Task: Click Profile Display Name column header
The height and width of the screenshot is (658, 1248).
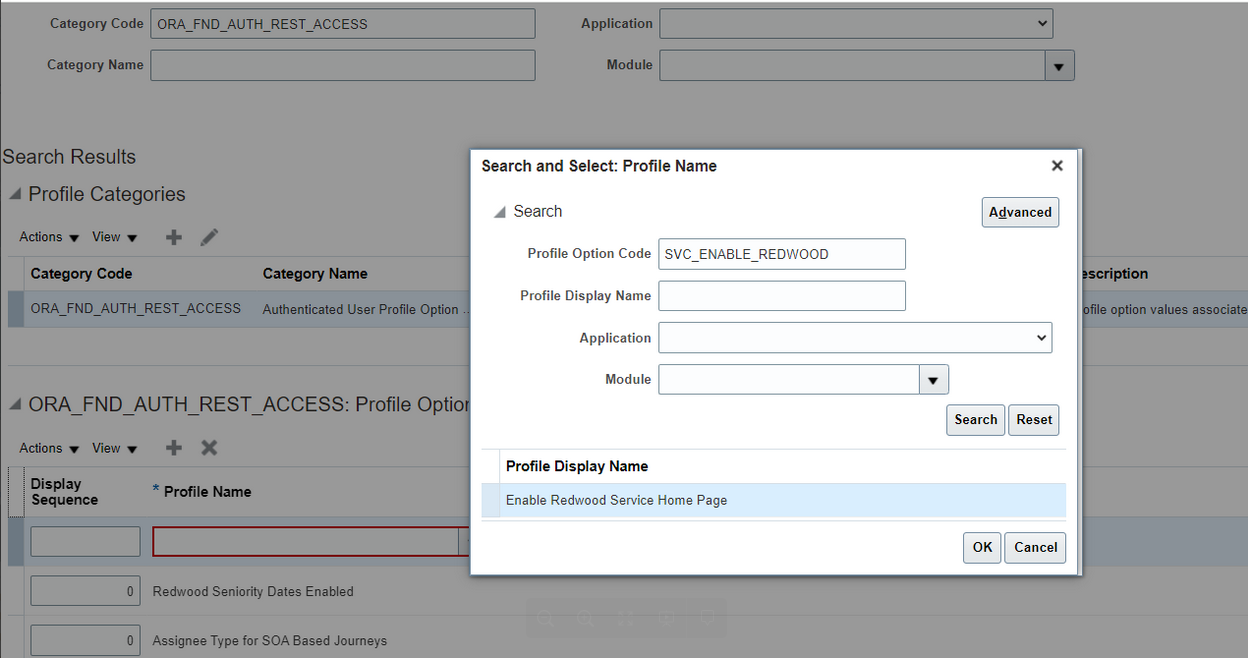Action: coord(577,466)
